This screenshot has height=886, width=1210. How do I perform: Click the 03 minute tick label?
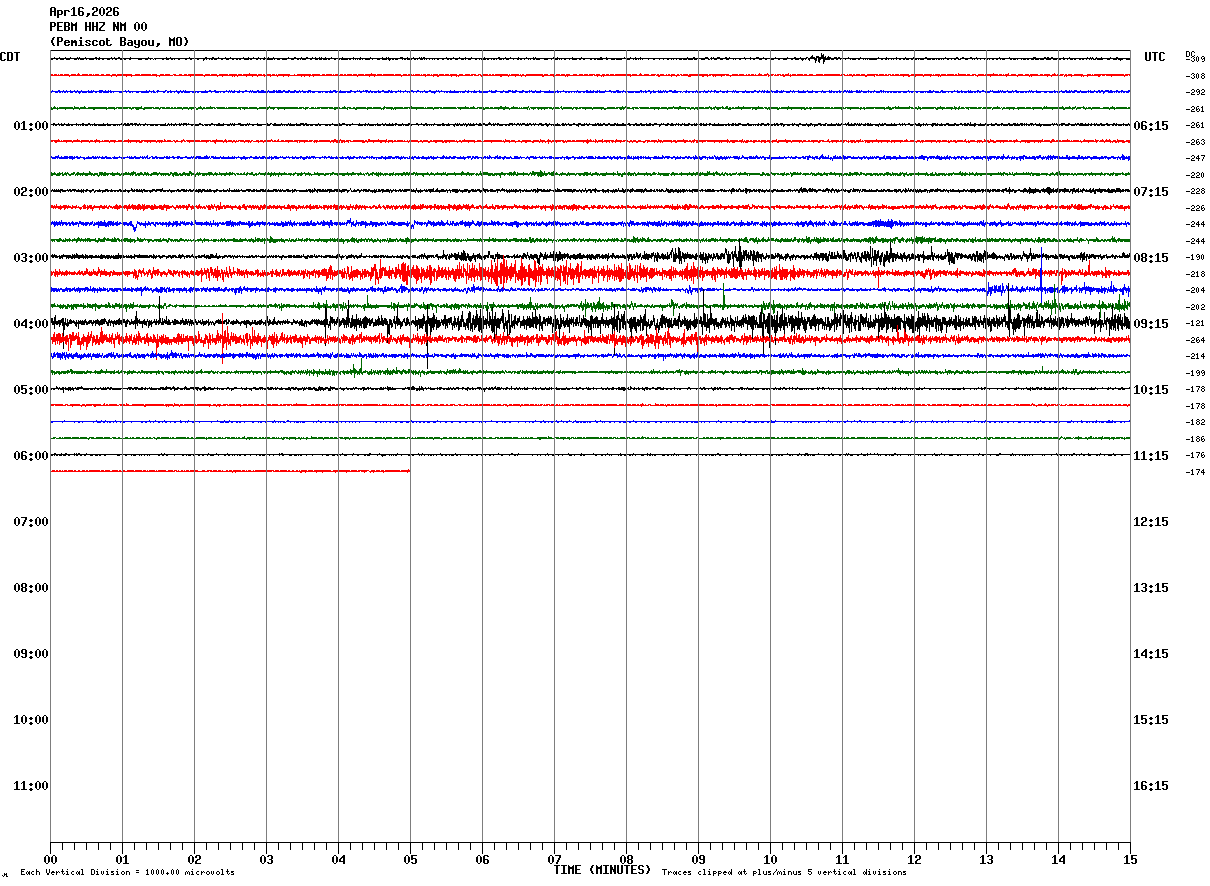click(266, 860)
